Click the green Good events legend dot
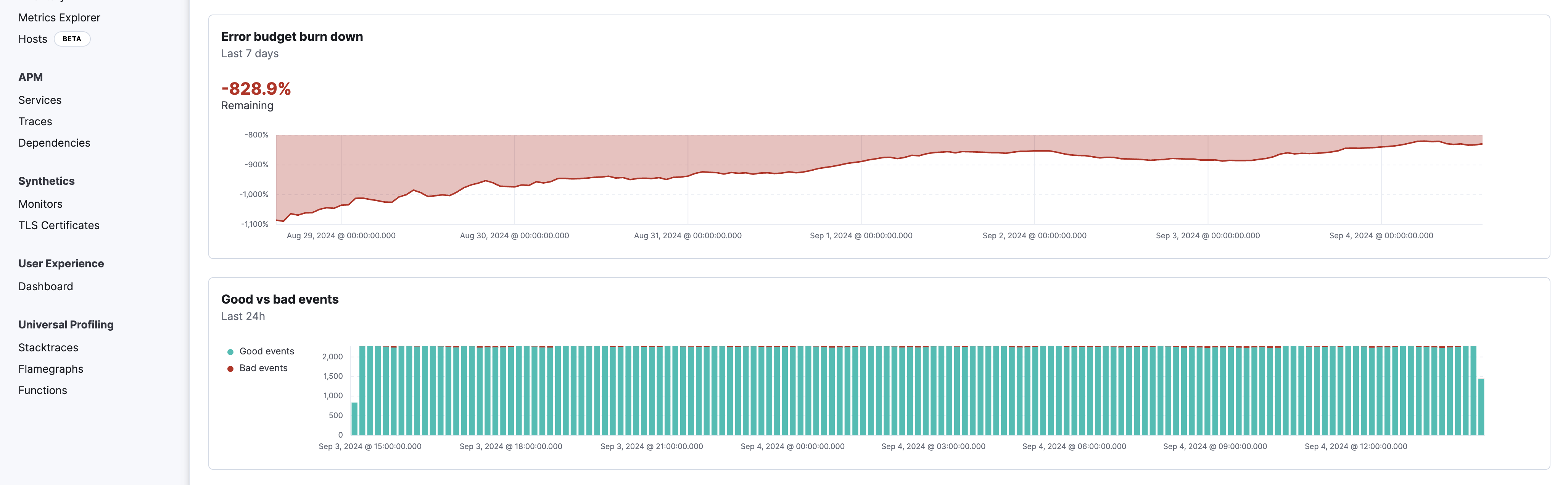 coord(230,351)
